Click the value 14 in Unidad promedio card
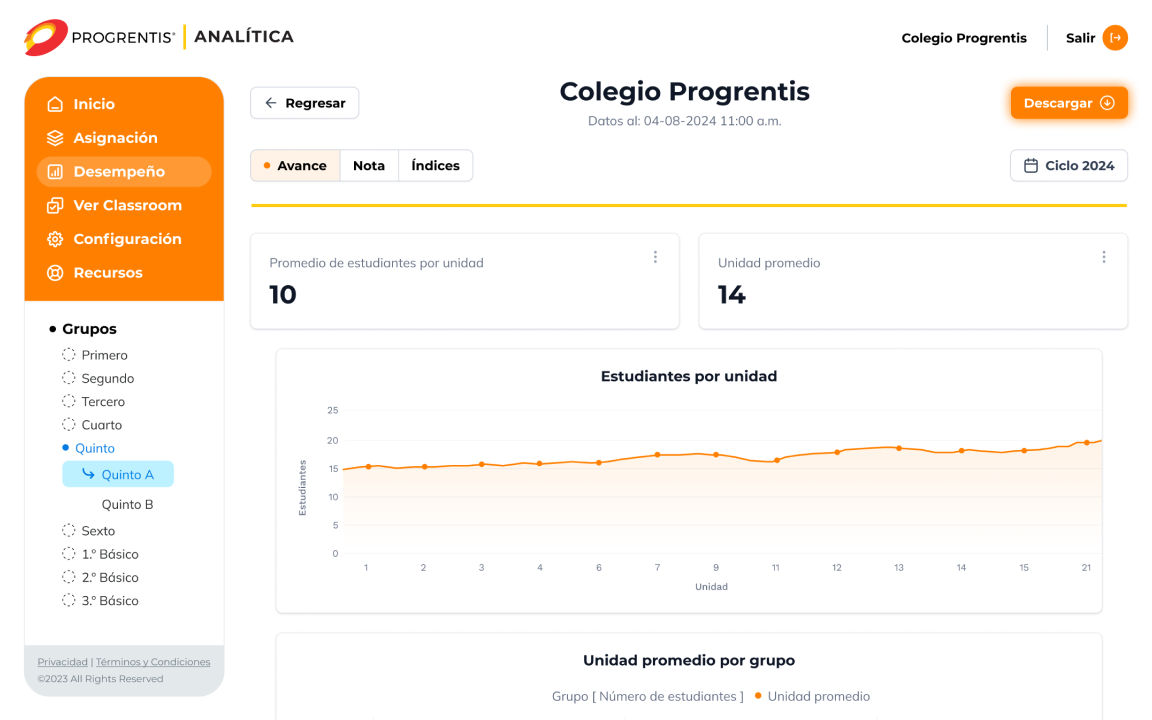The height and width of the screenshot is (720, 1152). coord(732,295)
